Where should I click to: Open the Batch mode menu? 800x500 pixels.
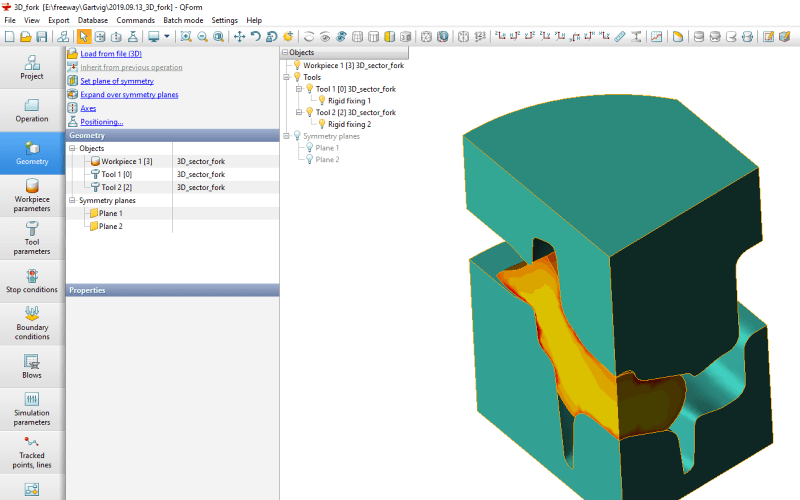coord(183,20)
